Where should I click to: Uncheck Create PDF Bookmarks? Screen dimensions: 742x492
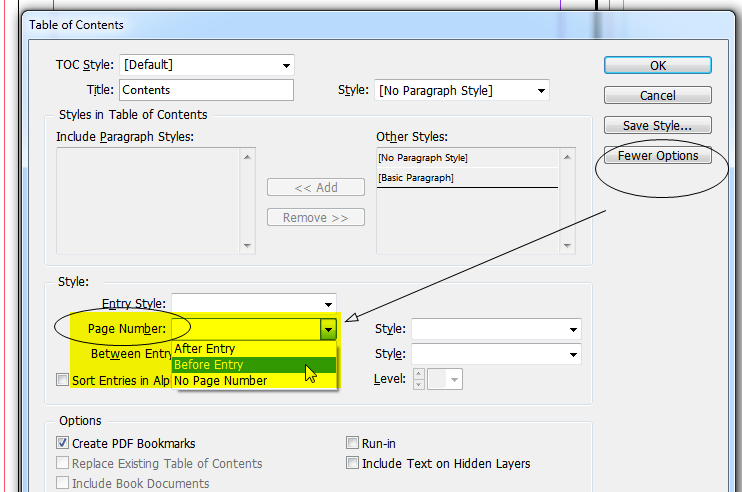[62, 443]
